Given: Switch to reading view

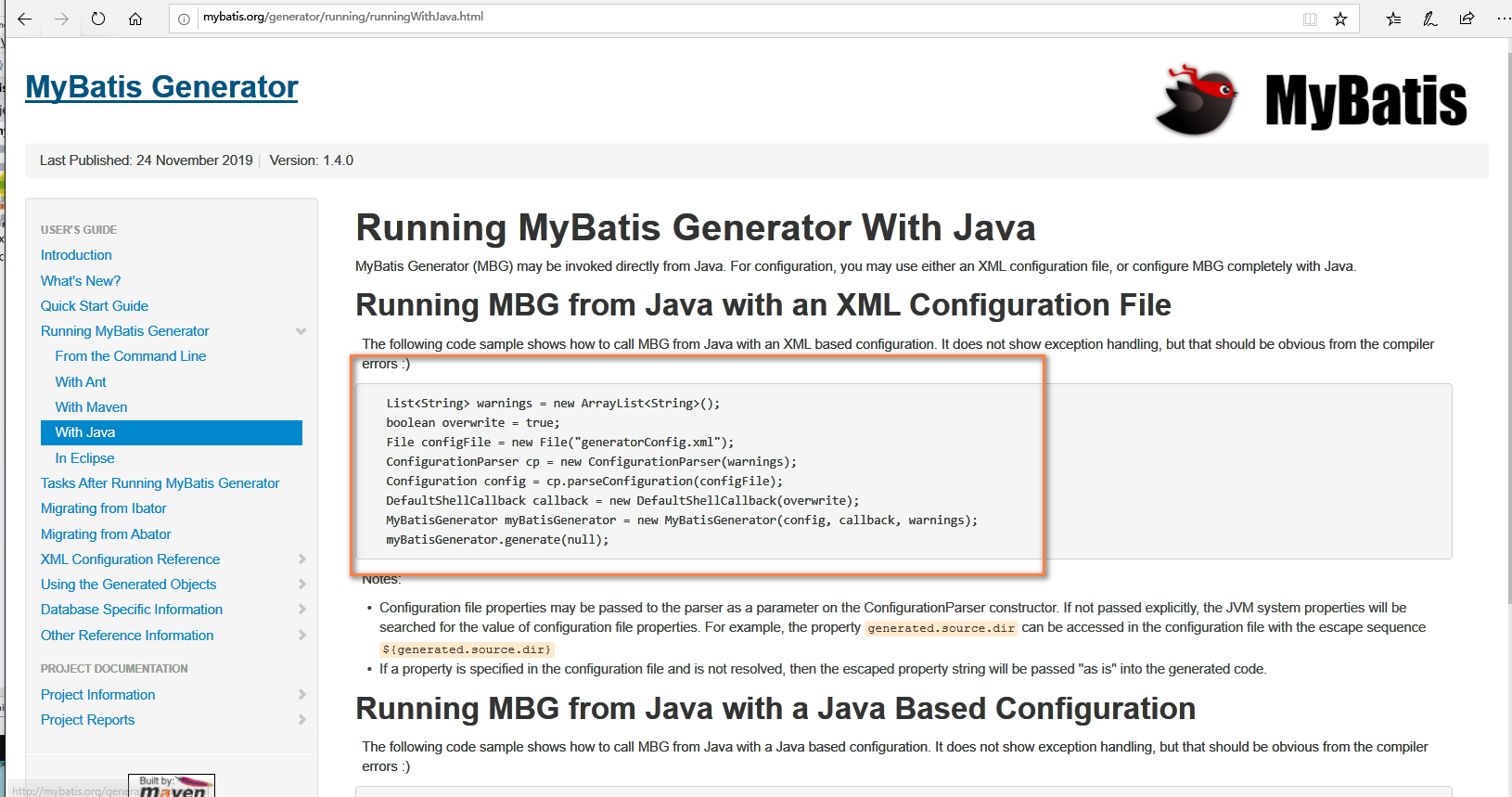Looking at the screenshot, I should [x=1310, y=19].
